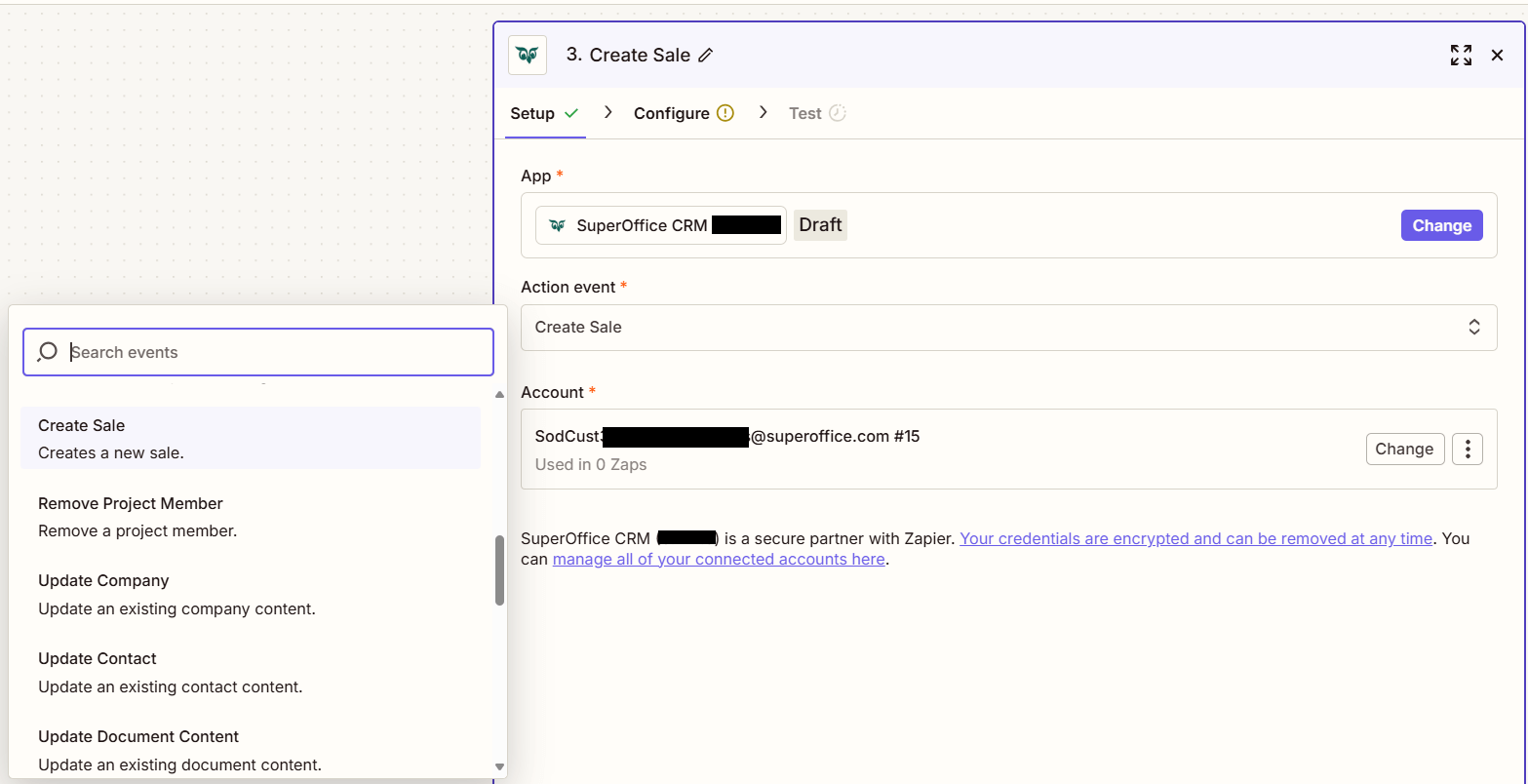The image size is (1528, 784).
Task: Click the SuperOffice owl icon in the step header
Action: 527,55
